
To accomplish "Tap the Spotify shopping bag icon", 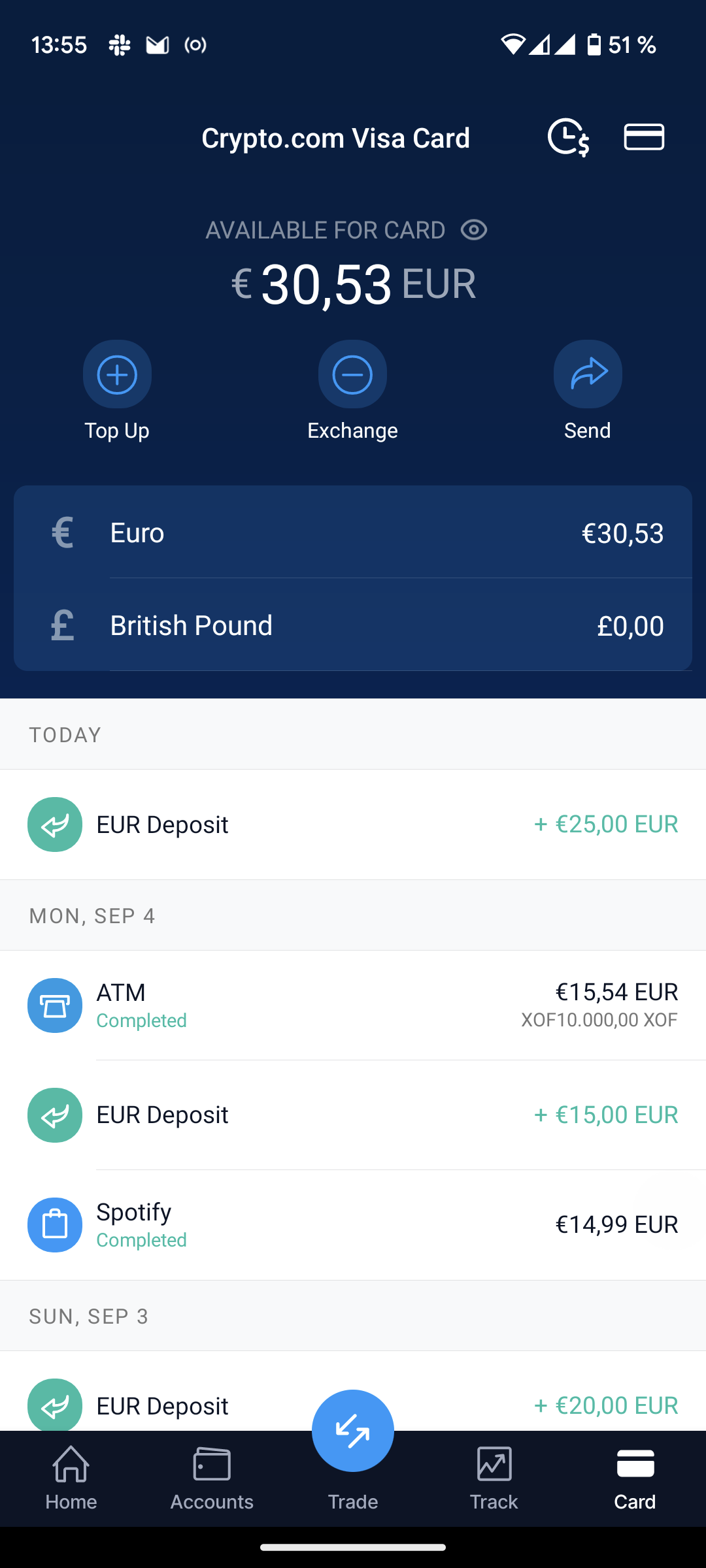I will [x=55, y=1225].
